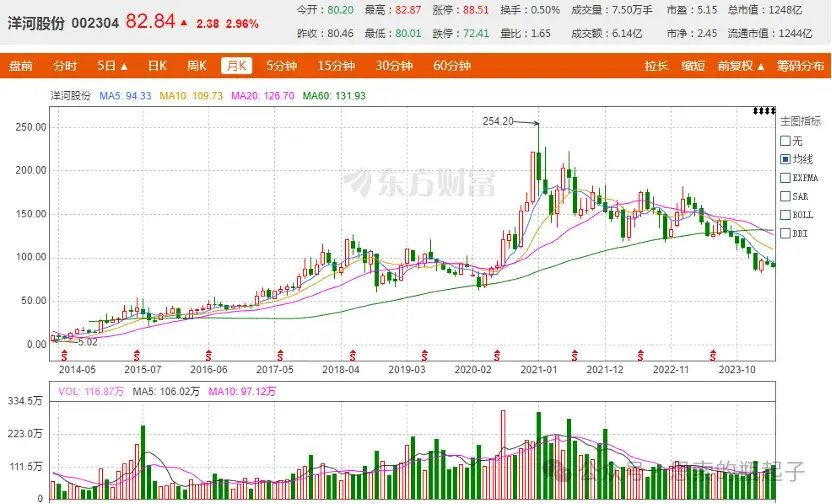Click the red S marker above 2019-03
The height and width of the screenshot is (504, 832).
point(424,354)
